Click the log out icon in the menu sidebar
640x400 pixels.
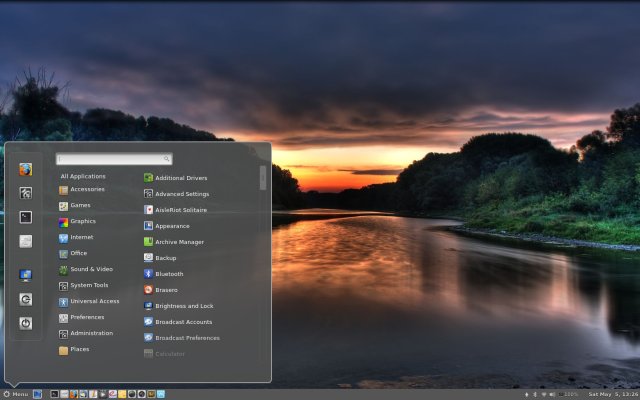(26, 299)
